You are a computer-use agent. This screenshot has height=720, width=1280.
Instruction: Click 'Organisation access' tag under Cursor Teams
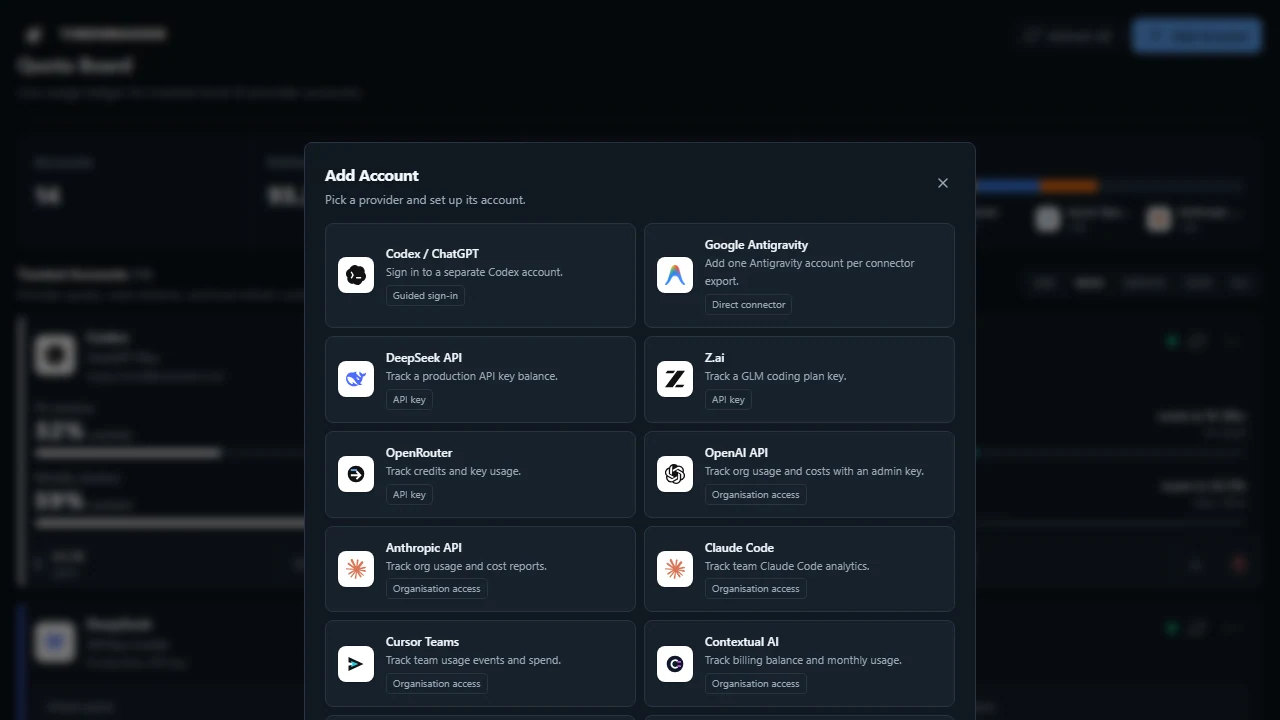(x=436, y=684)
